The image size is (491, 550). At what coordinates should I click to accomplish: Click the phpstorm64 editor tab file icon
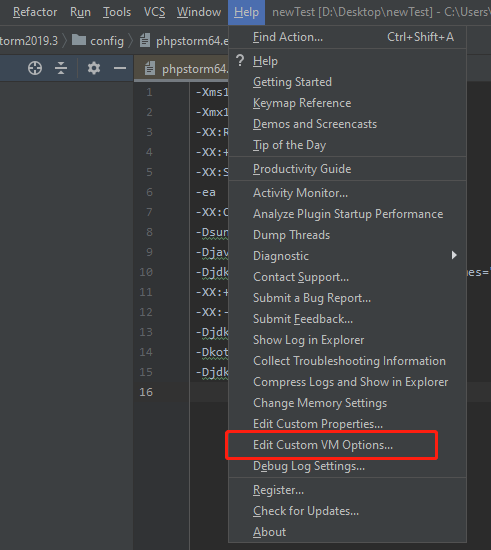click(x=150, y=68)
